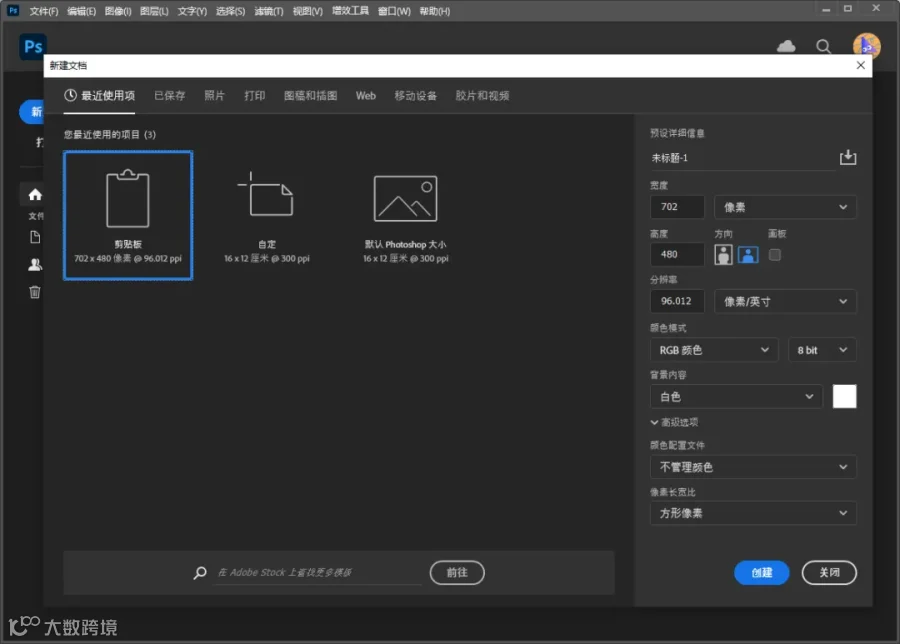This screenshot has width=900, height=644.
Task: Switch to the 照片 tab
Action: tap(215, 96)
